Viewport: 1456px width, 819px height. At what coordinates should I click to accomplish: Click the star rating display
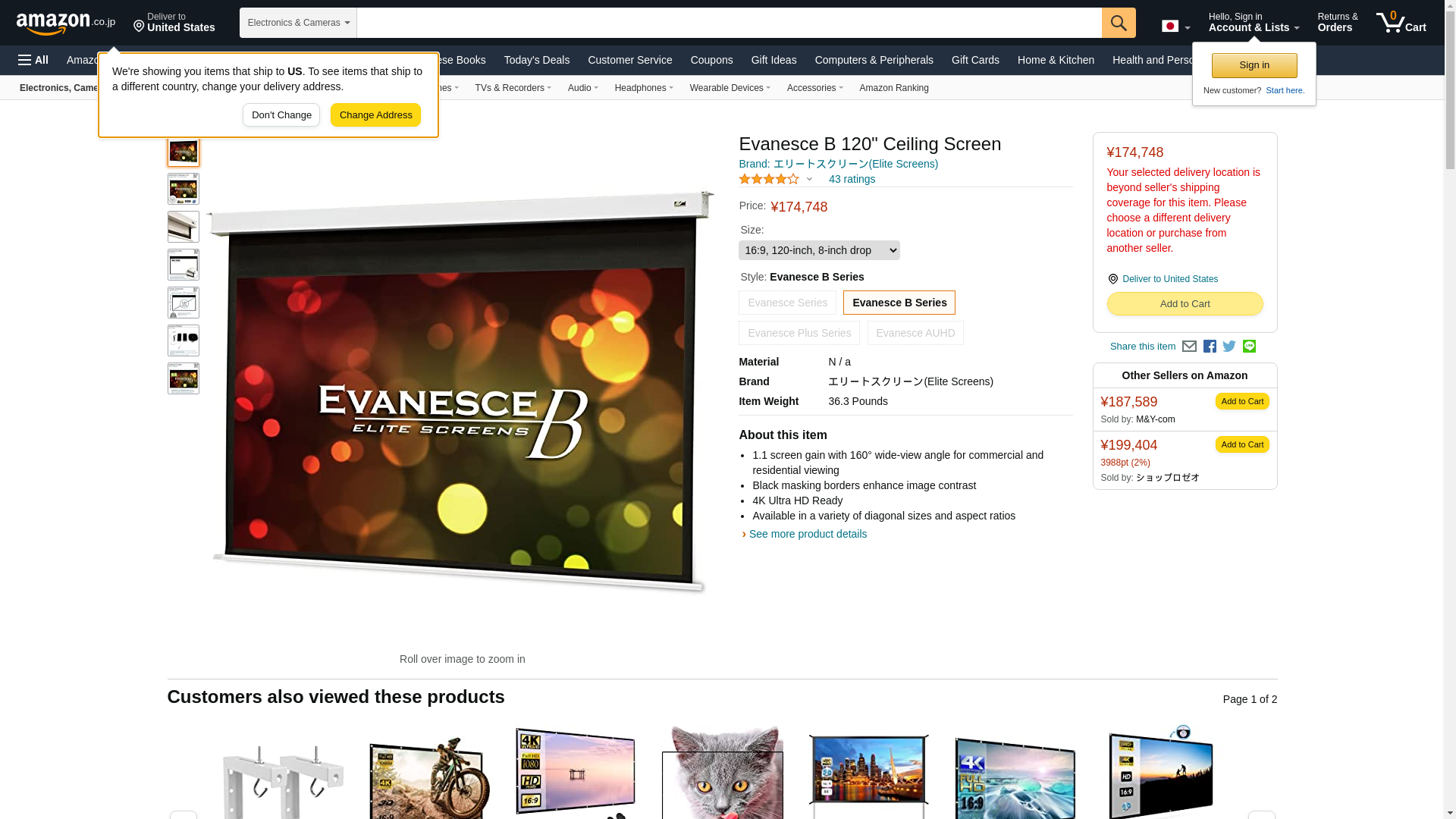[769, 179]
